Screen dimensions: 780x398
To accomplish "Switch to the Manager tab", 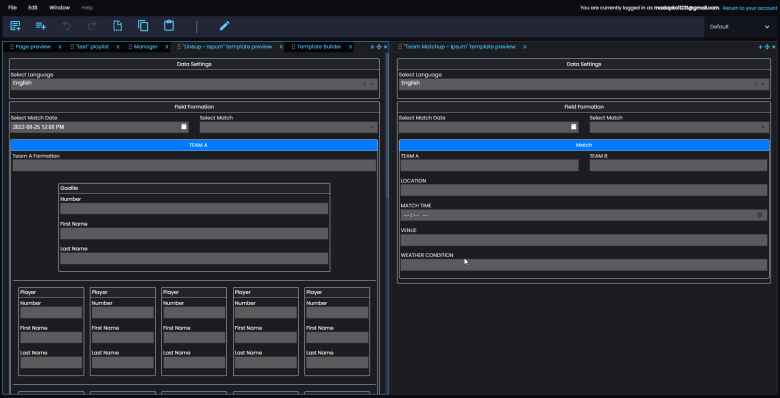I will coord(145,47).
